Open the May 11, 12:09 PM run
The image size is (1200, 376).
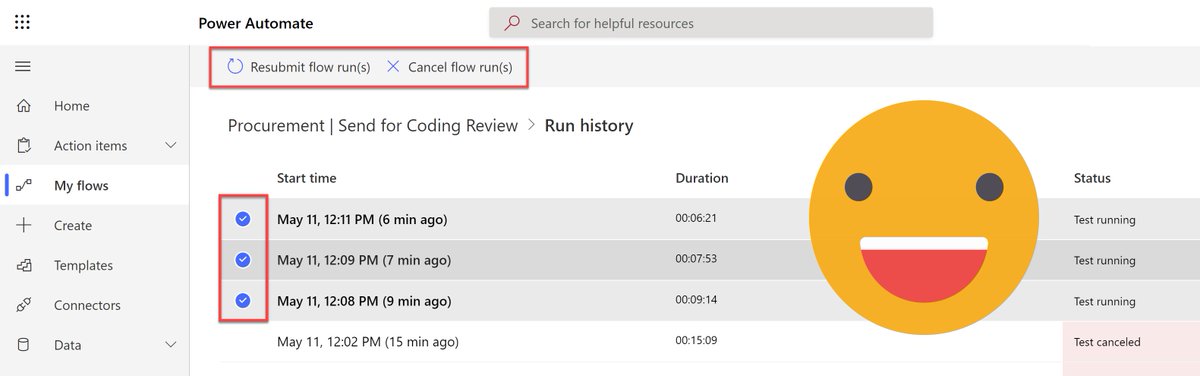click(x=364, y=260)
